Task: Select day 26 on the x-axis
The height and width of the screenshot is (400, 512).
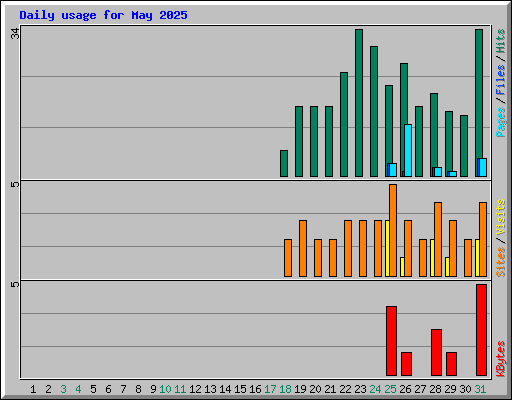Action: click(405, 389)
